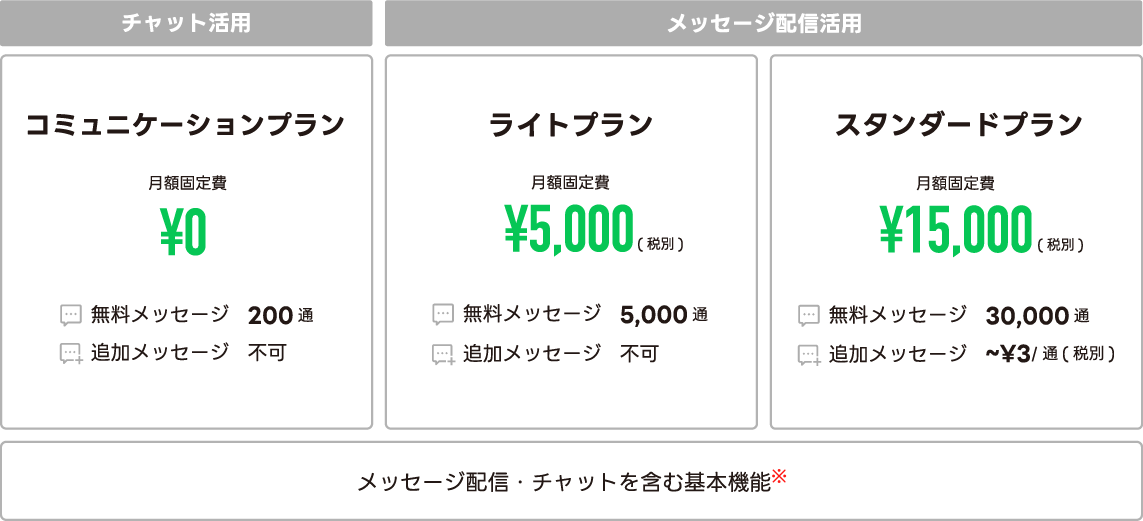Select the メッセージ配信活用 header tab
The image size is (1143, 521).
(x=763, y=23)
